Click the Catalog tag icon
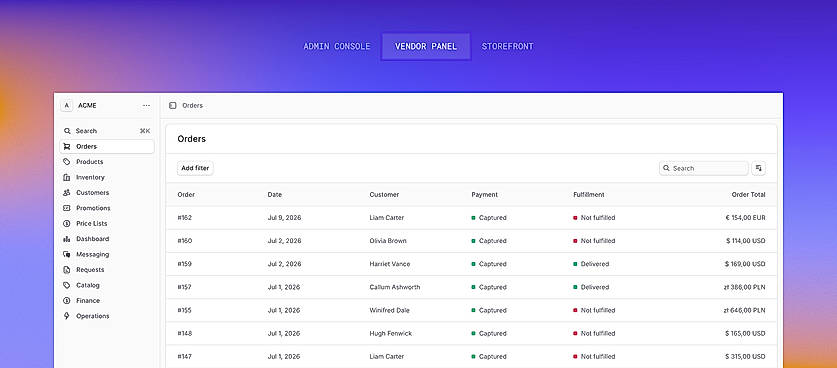Screen dimensions: 837x368 click(x=67, y=286)
